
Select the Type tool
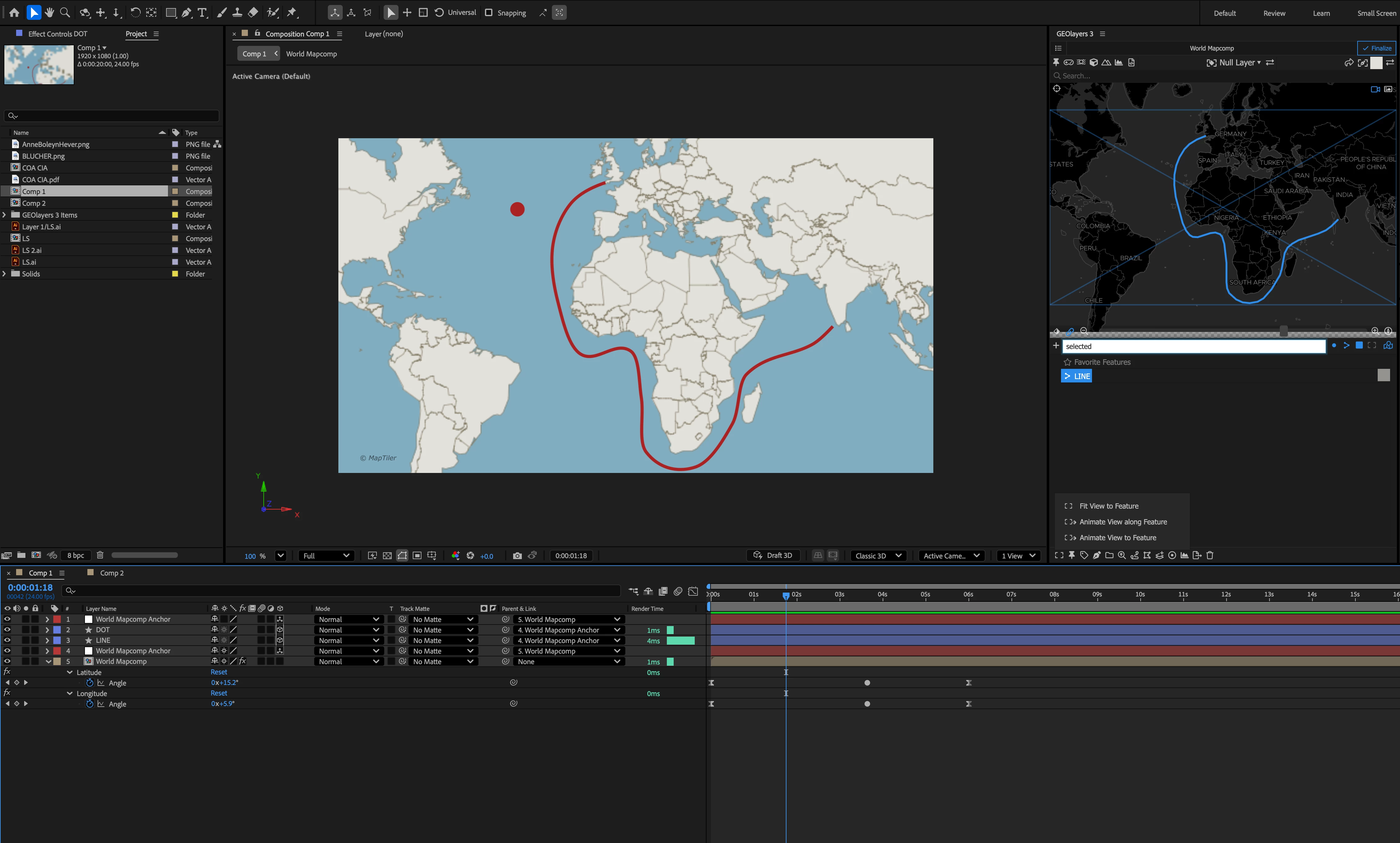coord(202,12)
